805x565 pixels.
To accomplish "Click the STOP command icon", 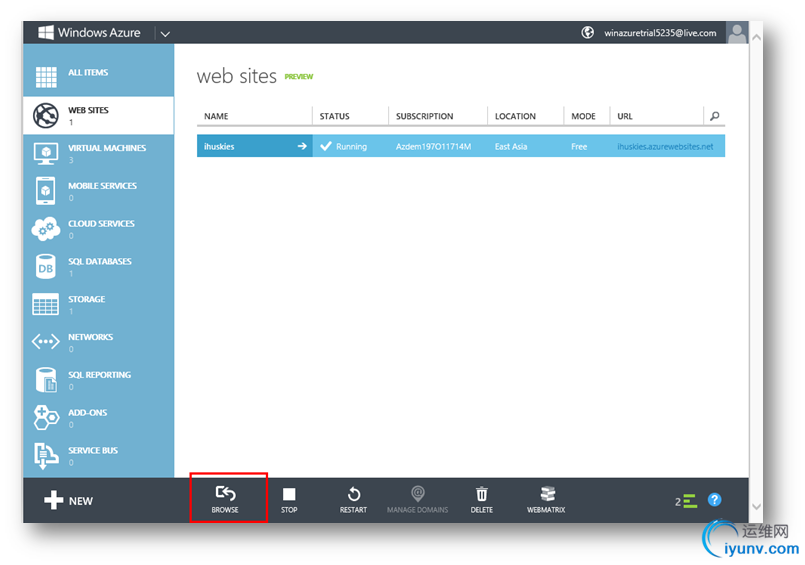I will pos(289,494).
